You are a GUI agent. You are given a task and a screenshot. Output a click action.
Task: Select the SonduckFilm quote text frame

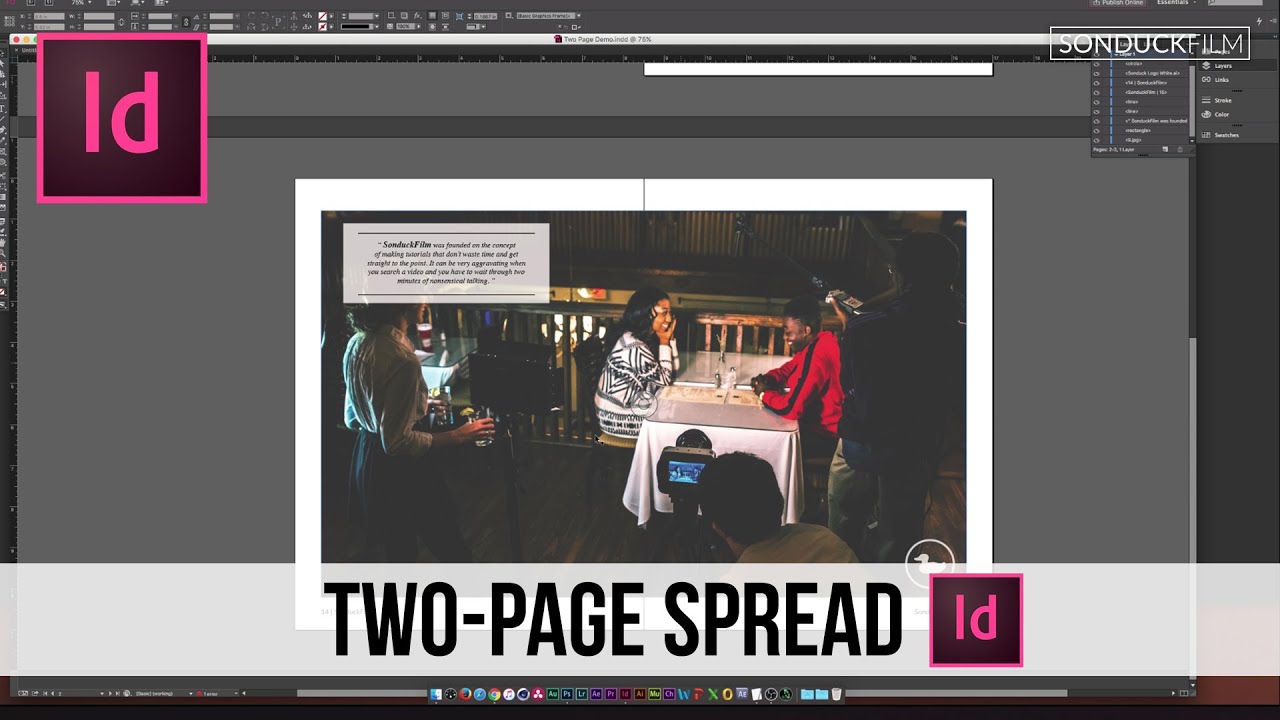tap(446, 262)
